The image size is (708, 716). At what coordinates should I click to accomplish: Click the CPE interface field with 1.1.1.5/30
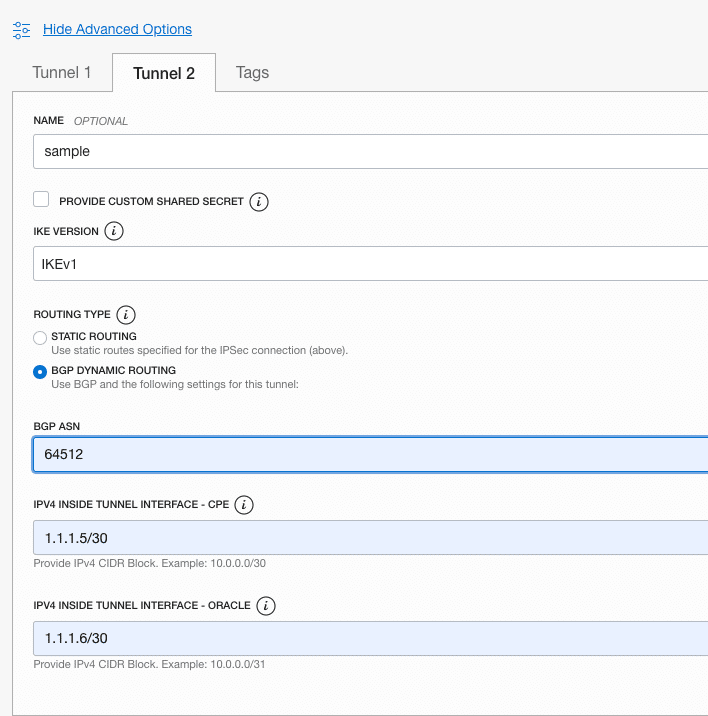tap(370, 538)
